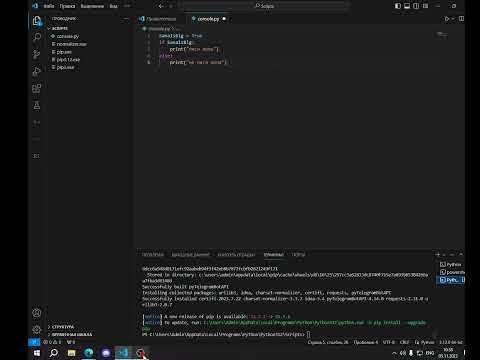Open the Search view in activity bar

(37, 37)
